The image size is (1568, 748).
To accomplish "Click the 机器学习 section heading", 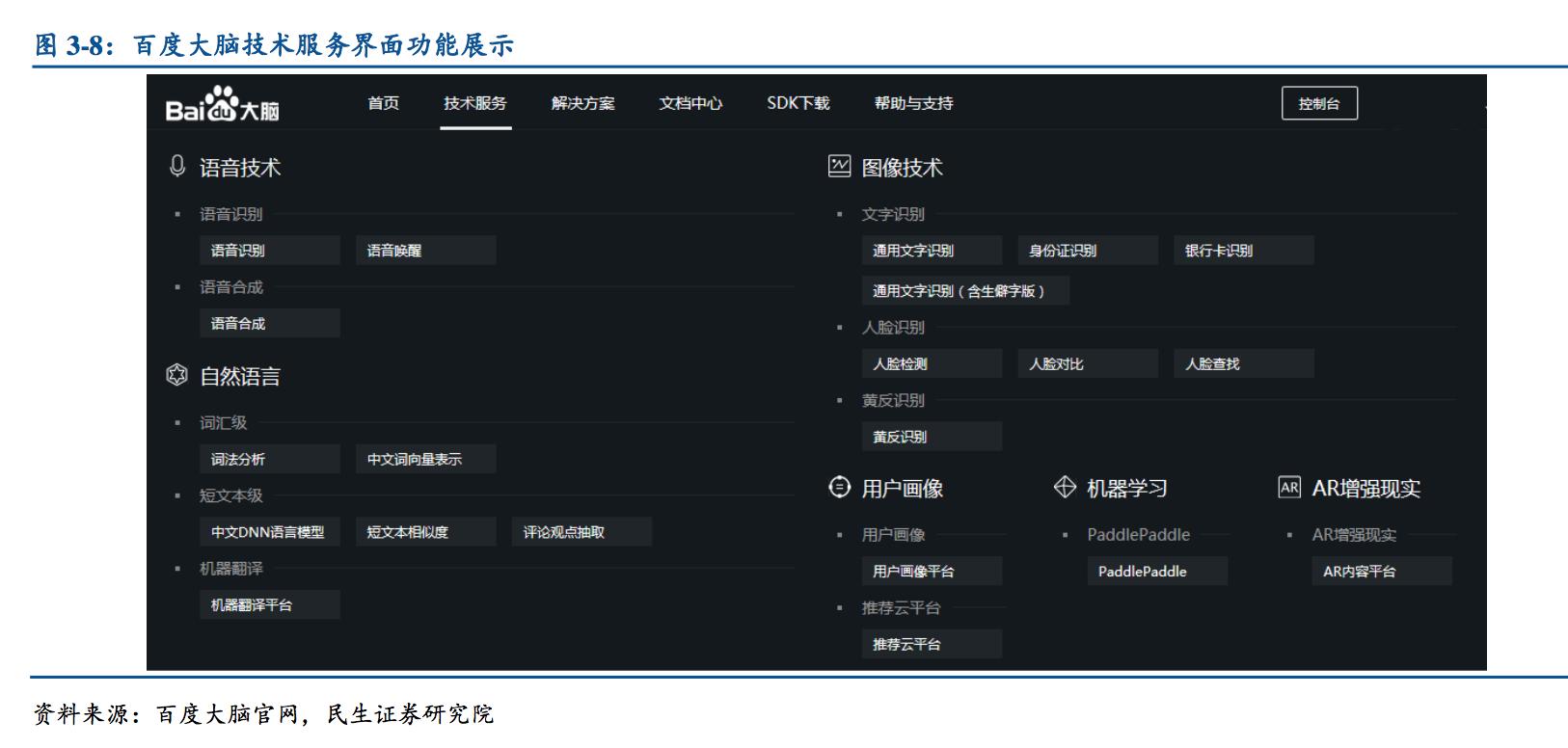I will (1127, 489).
